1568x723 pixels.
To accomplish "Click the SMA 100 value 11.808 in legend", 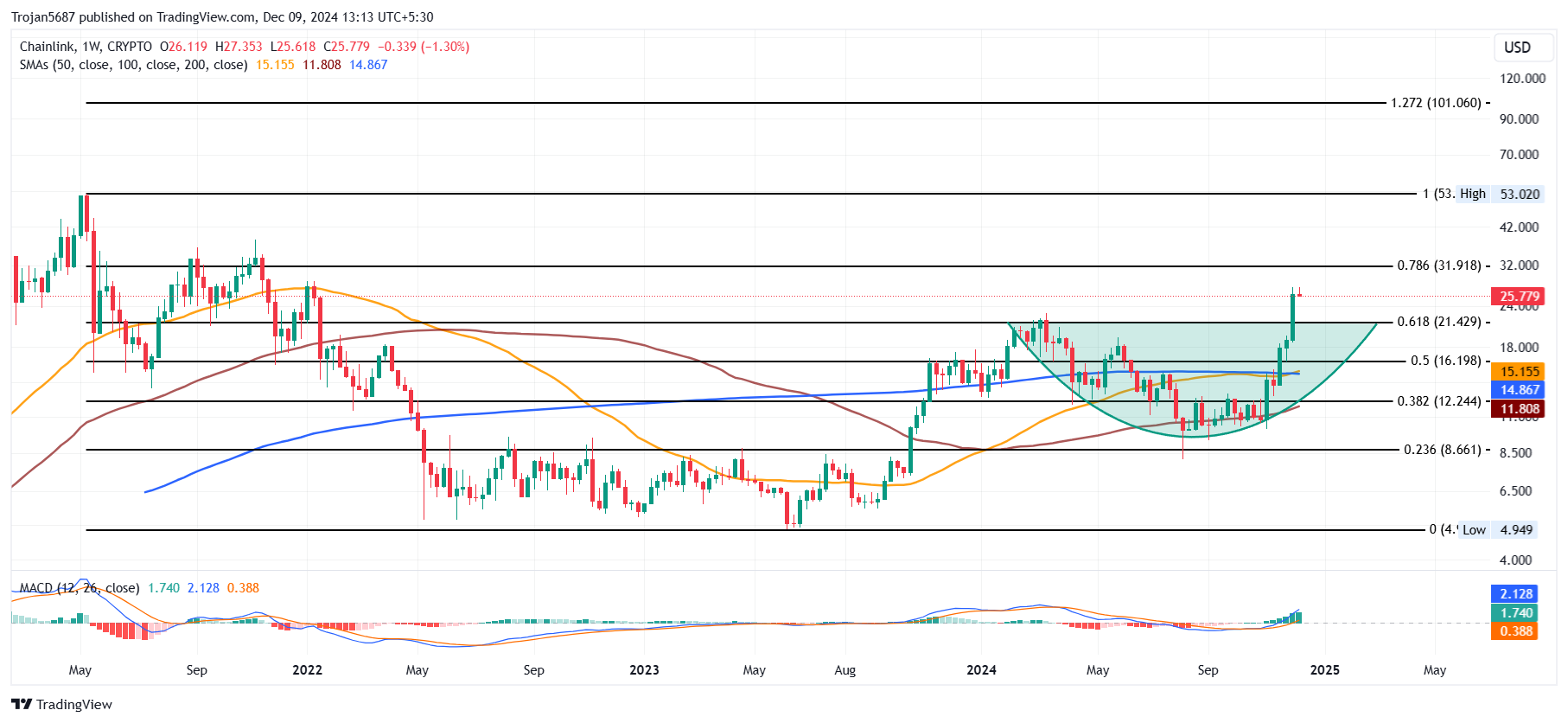I will tap(322, 65).
